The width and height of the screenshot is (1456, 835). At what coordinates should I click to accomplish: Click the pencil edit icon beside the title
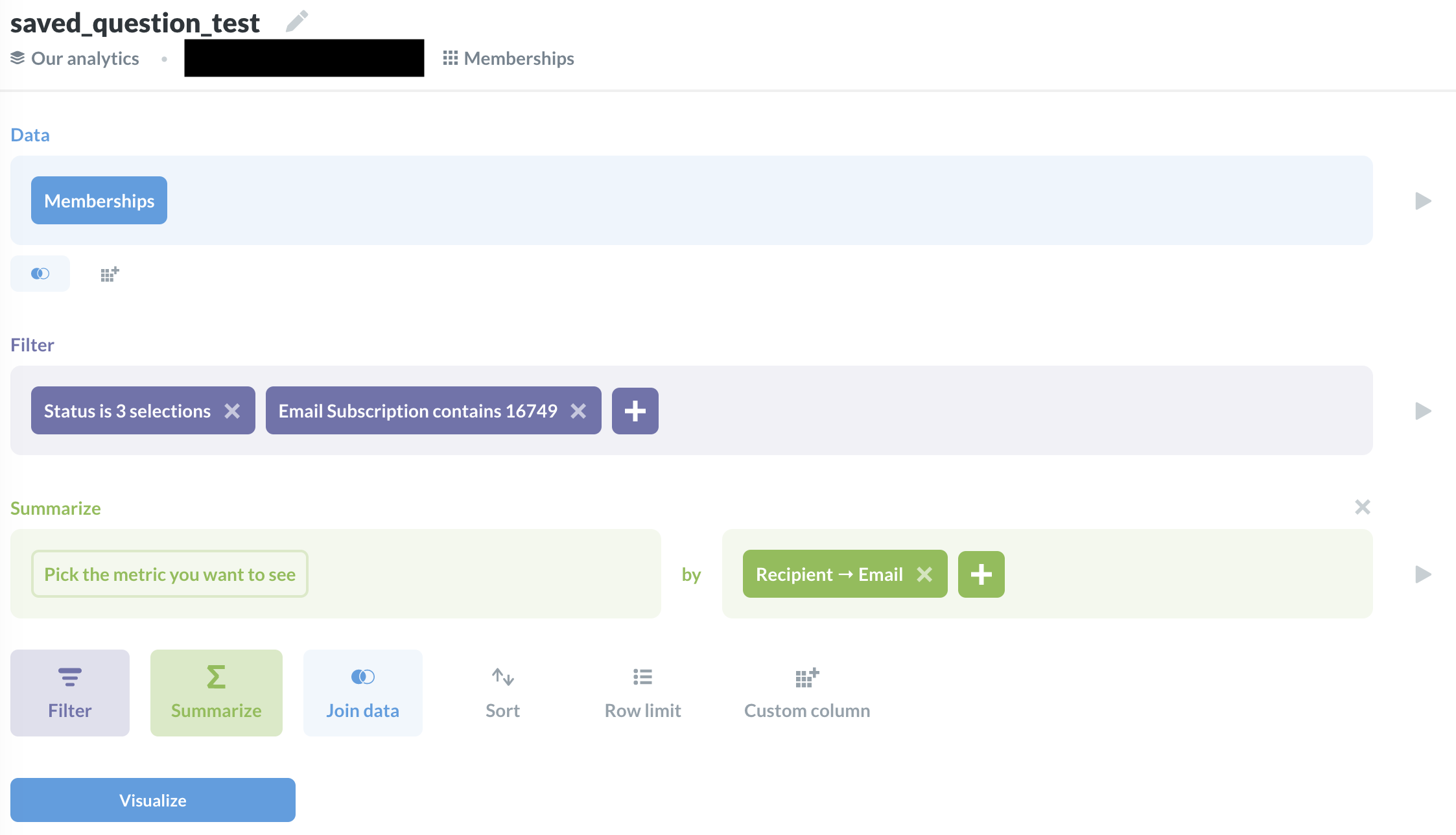[x=297, y=21]
